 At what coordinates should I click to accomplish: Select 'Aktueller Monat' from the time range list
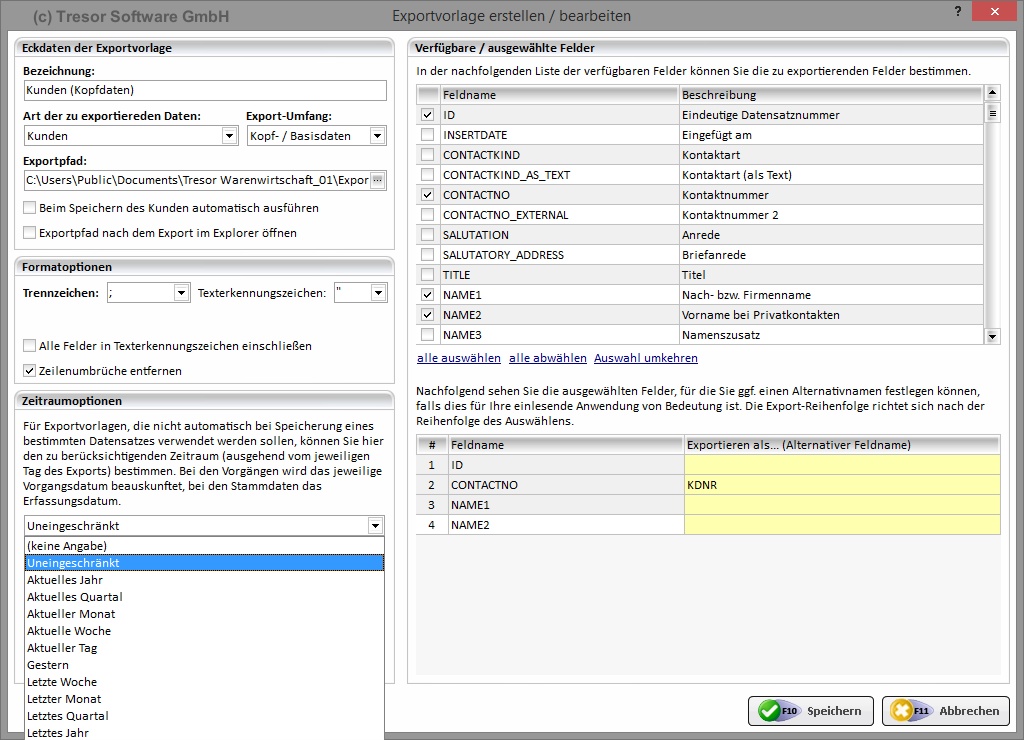coord(71,614)
